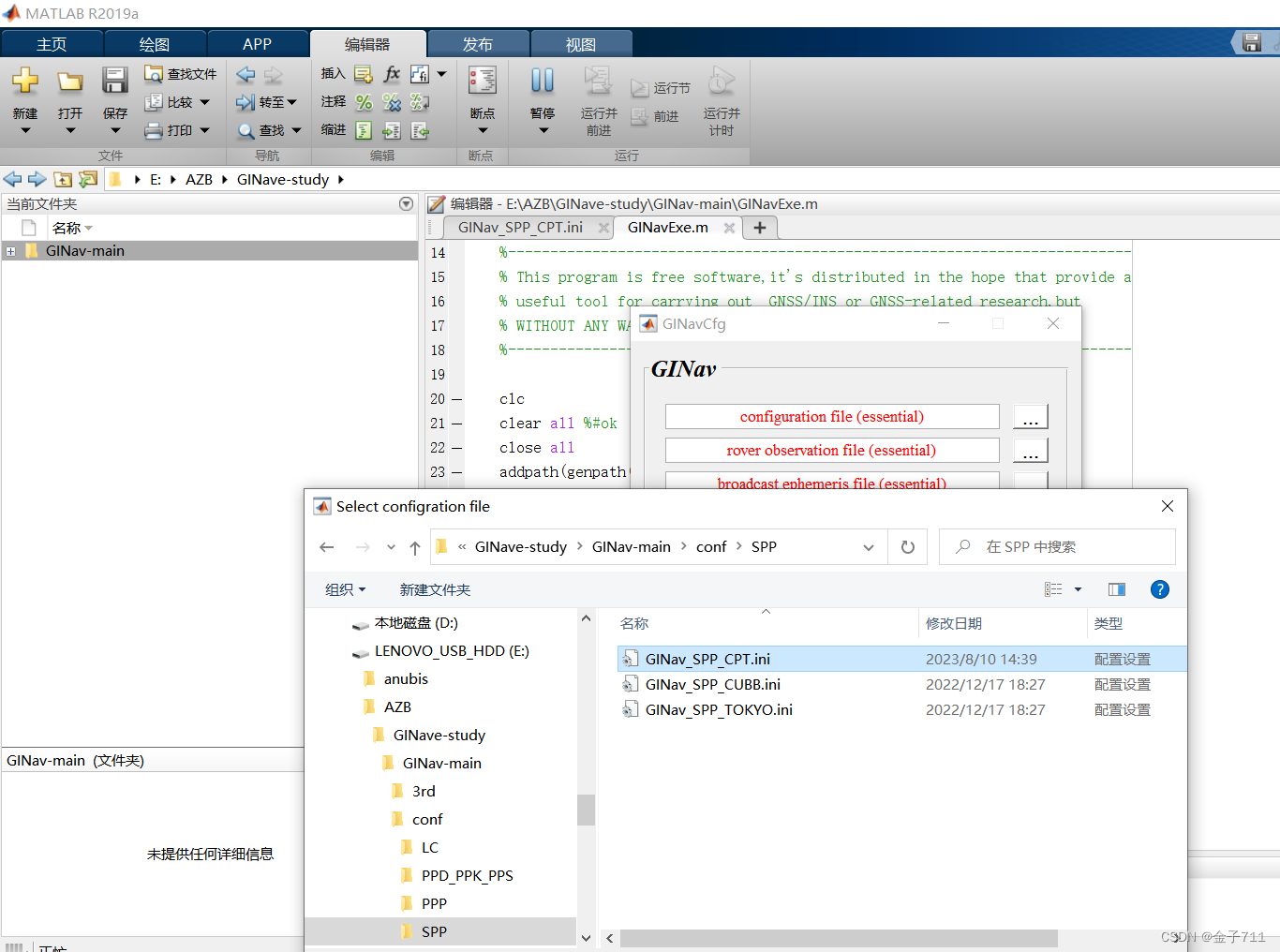Open help with the blue question mark
This screenshot has width=1280, height=952.
tap(1160, 589)
